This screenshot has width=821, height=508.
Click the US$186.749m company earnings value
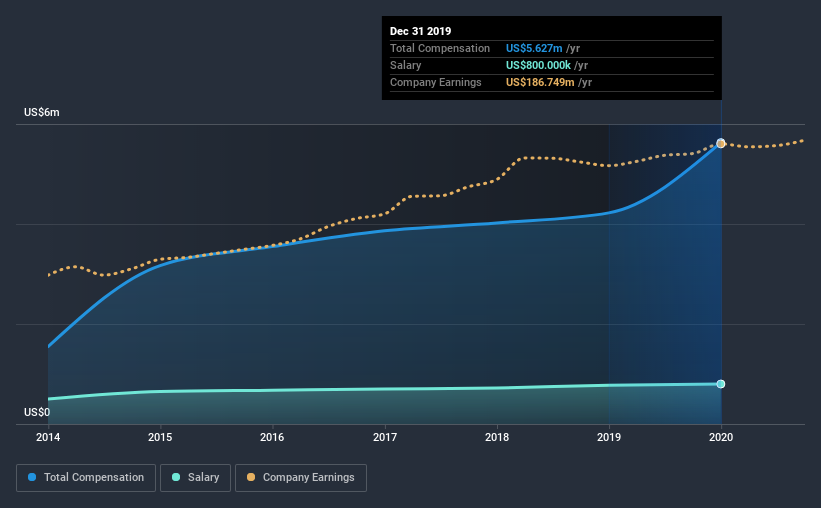[x=540, y=82]
